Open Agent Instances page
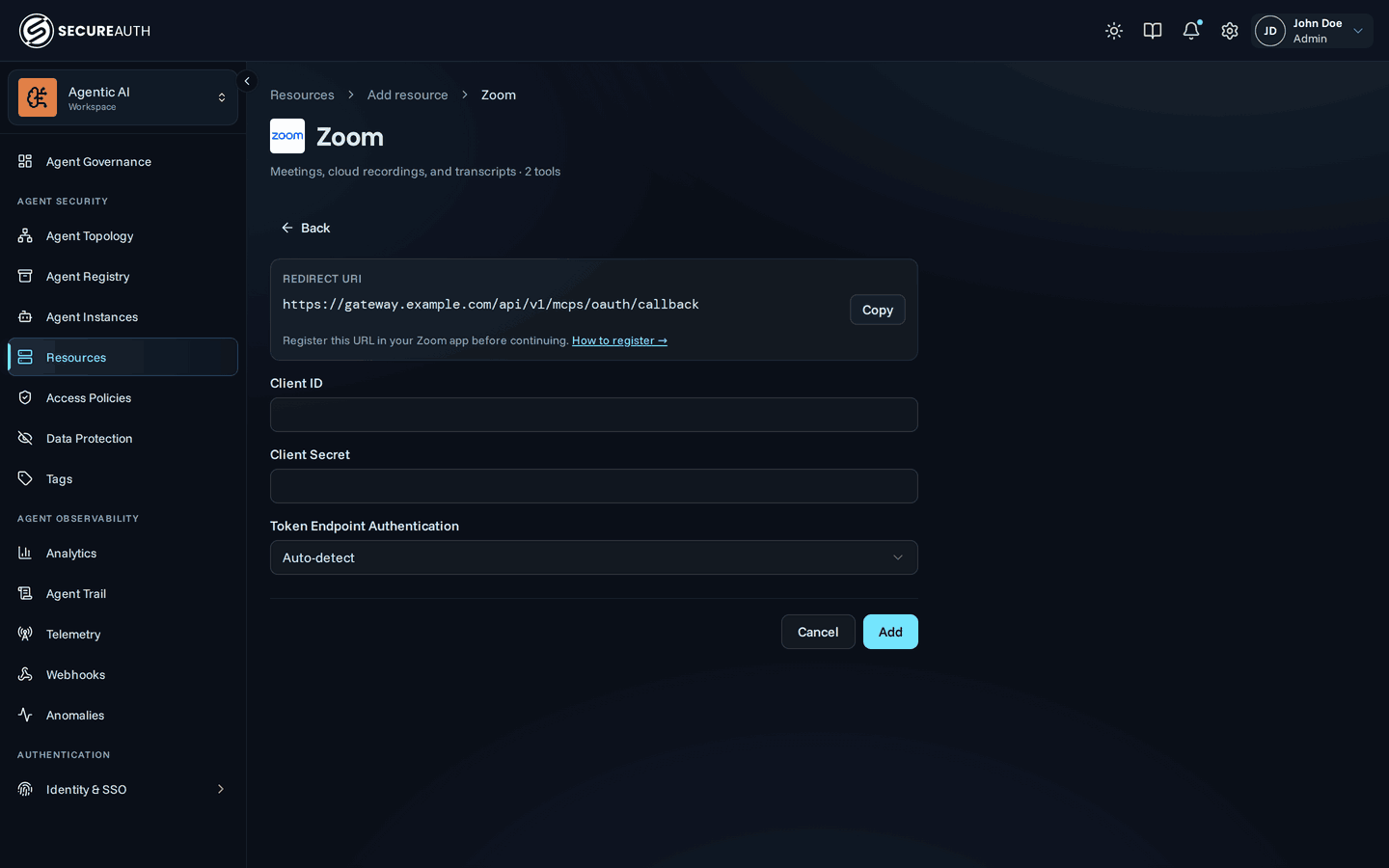Image resolution: width=1389 pixels, height=868 pixels. 123,316
